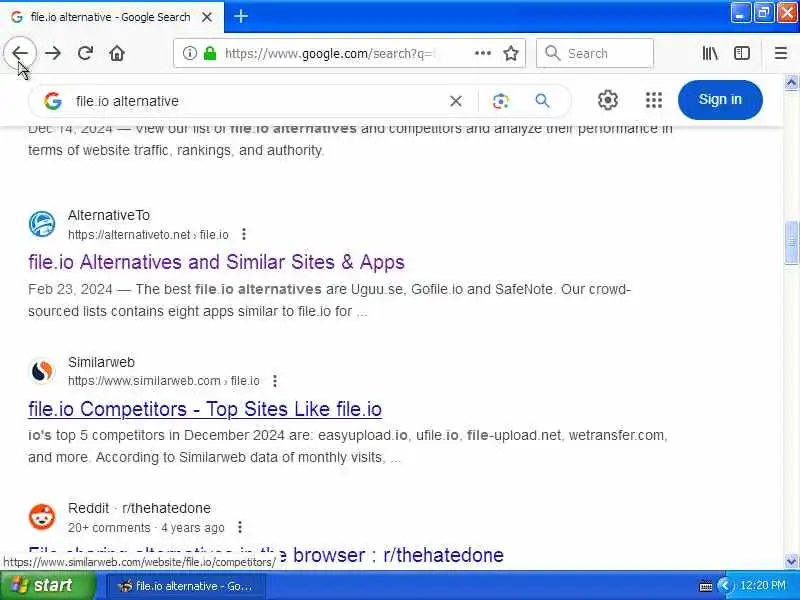Bookmark this page with the star icon
The width and height of the screenshot is (800, 600).
coord(511,53)
